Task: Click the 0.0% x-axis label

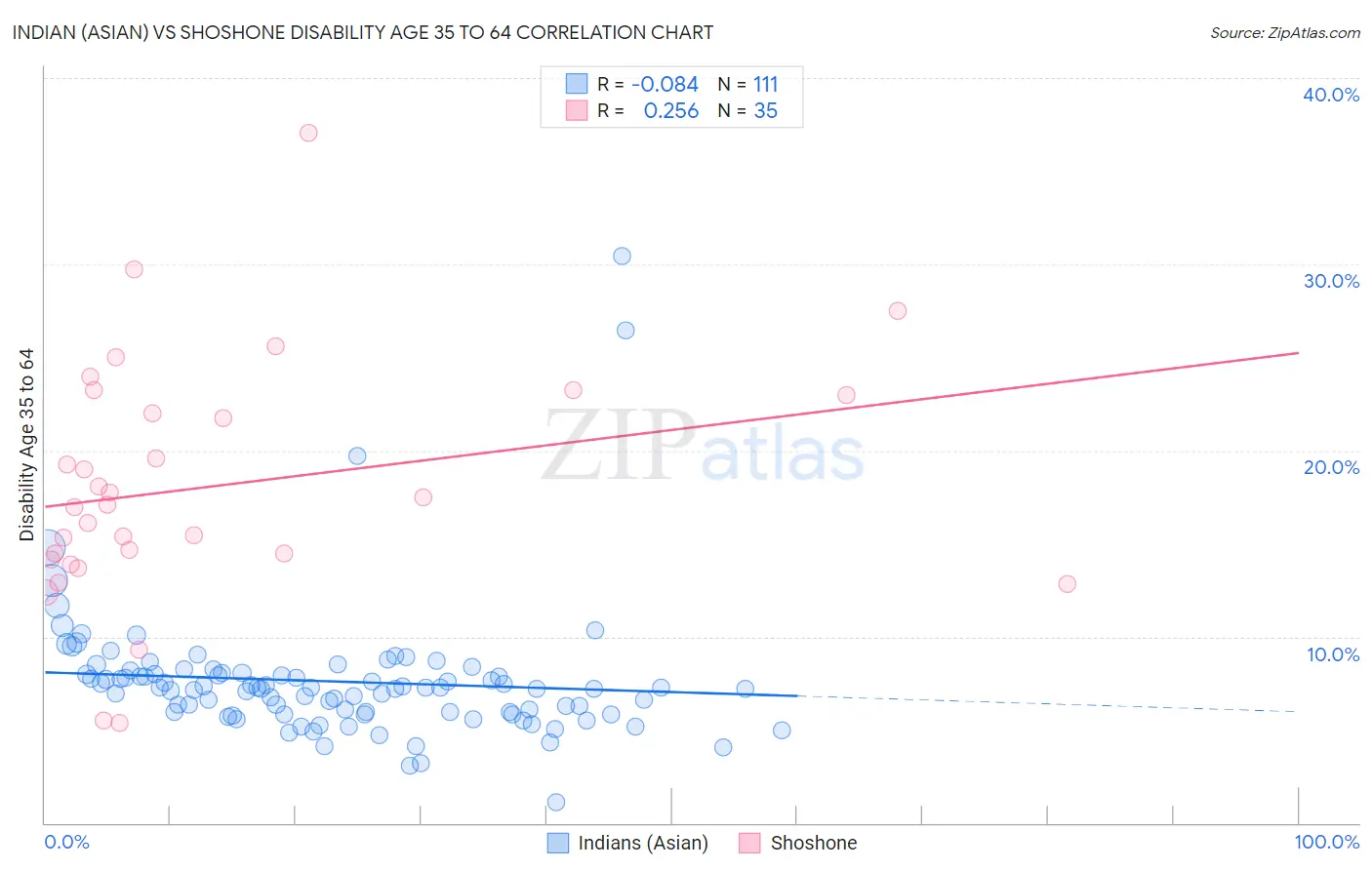Action: [x=66, y=842]
